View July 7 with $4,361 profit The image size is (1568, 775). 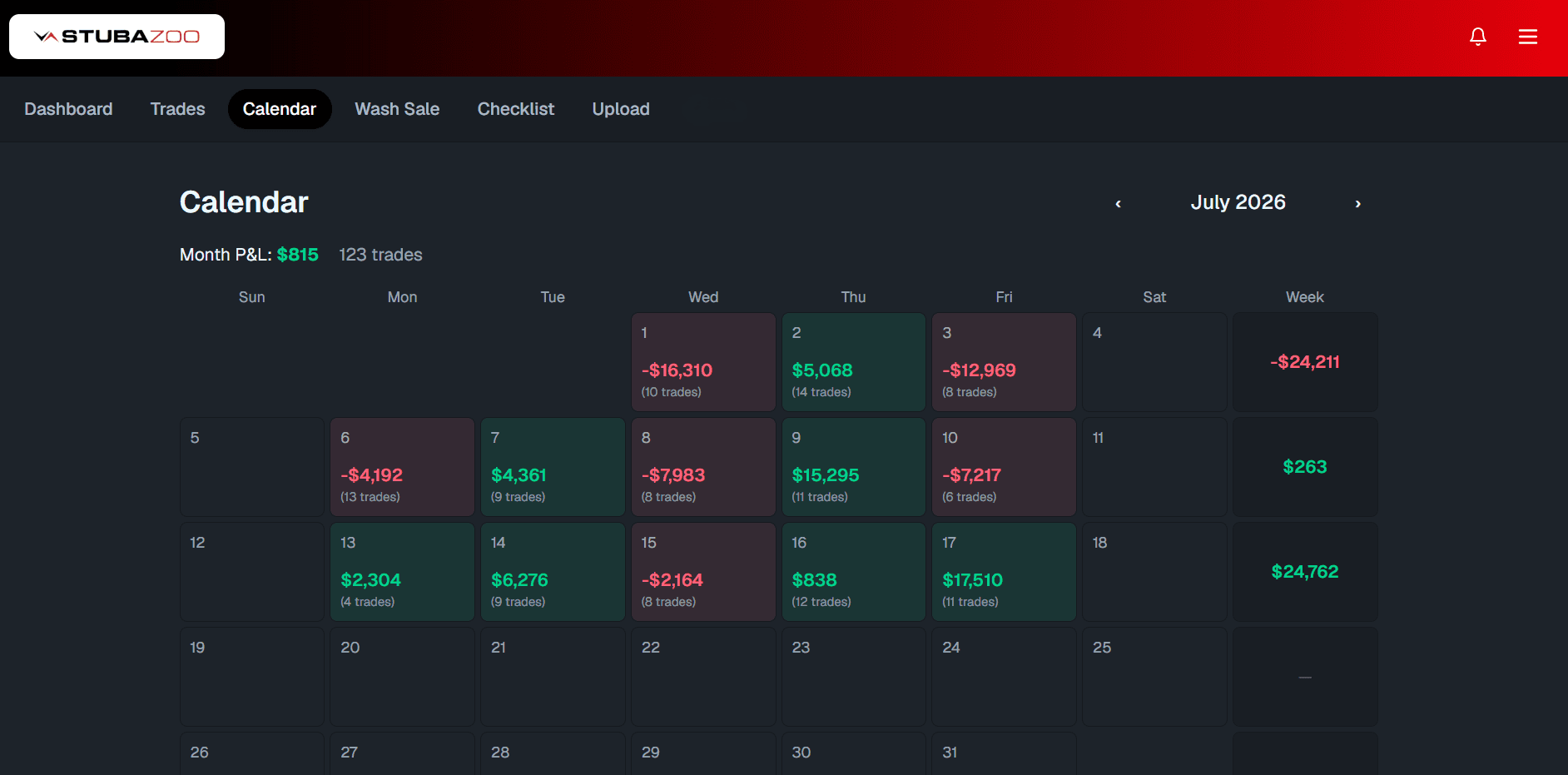pos(553,467)
